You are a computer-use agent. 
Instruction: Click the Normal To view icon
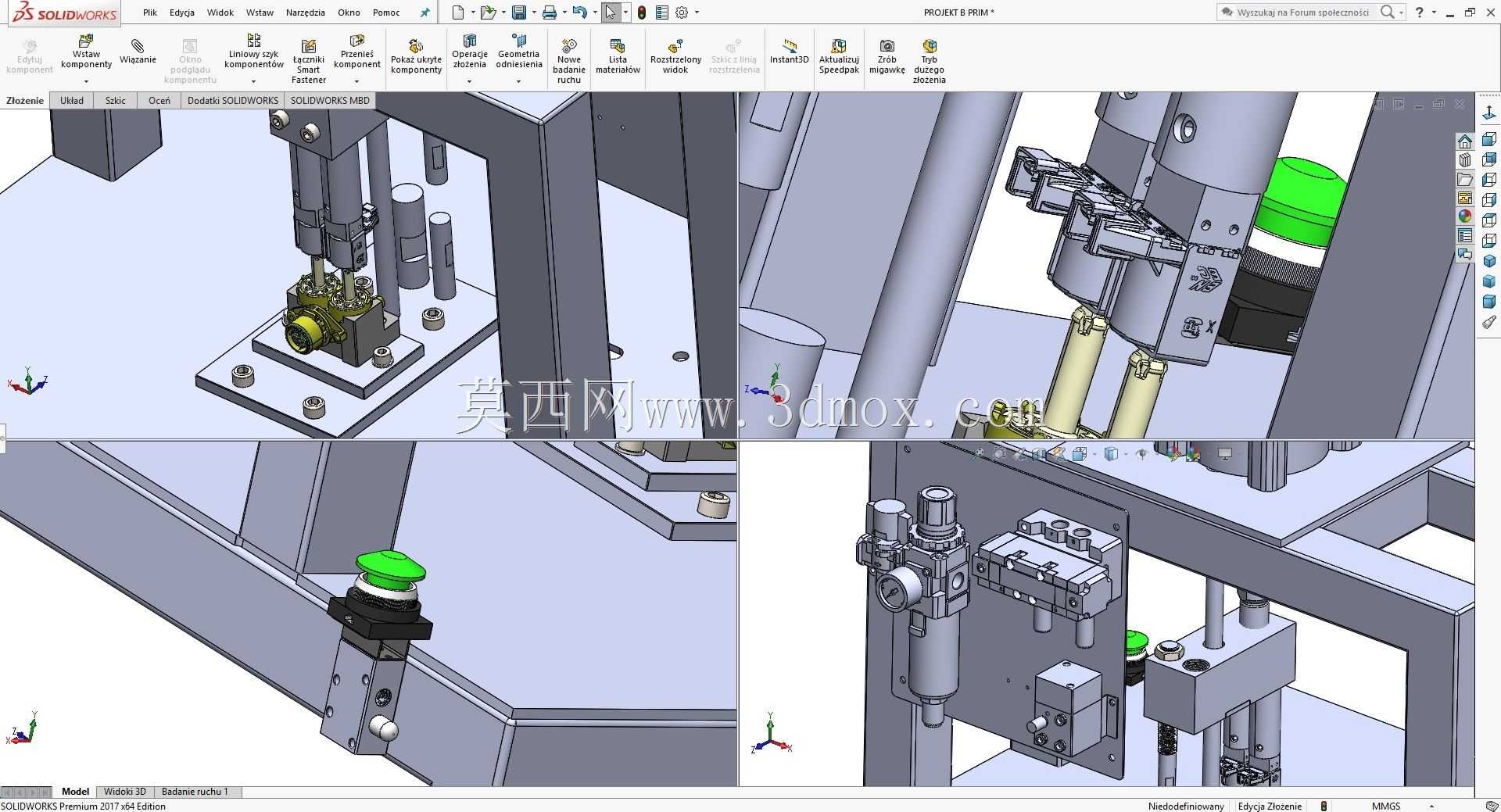pyautogui.click(x=1489, y=114)
